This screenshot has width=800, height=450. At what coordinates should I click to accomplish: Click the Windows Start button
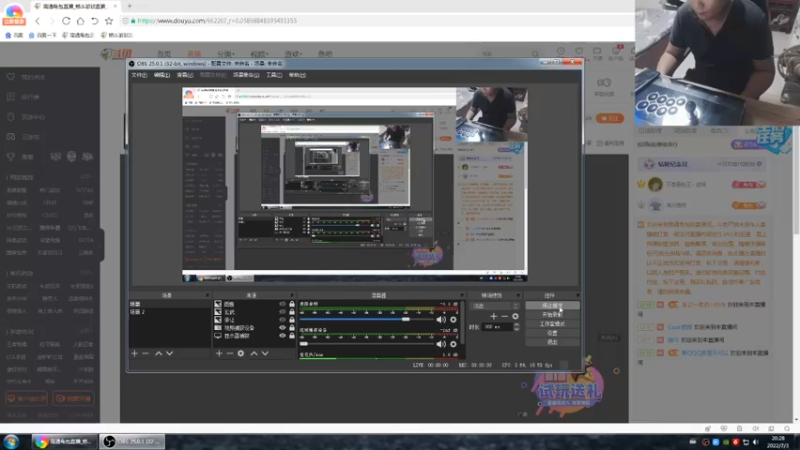pos(11,442)
